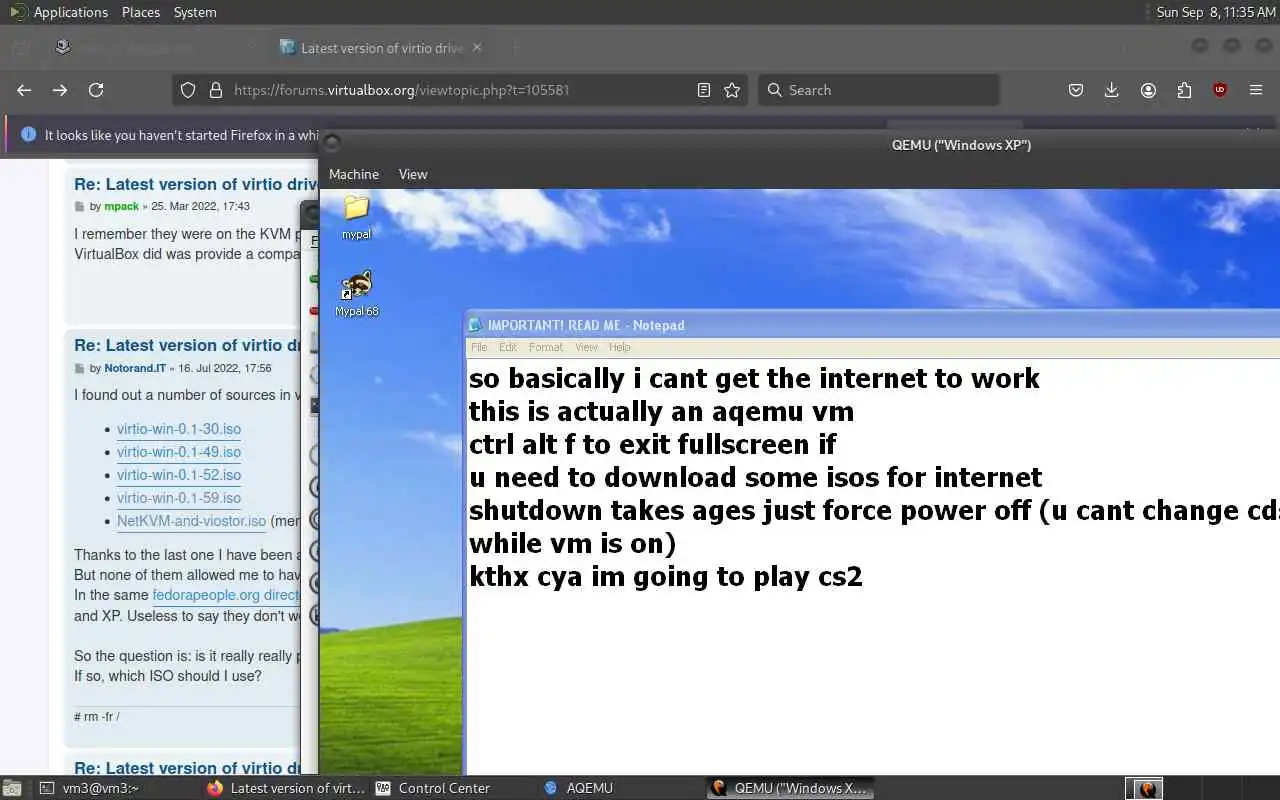This screenshot has height=800, width=1280.
Task: Open Notepad Format menu
Action: tap(546, 347)
